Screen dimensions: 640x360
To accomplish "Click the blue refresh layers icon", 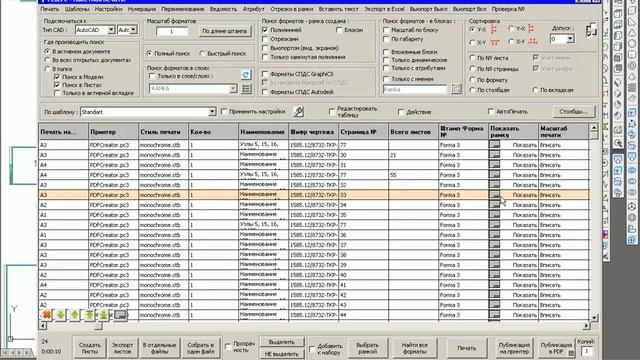I will click(245, 74).
